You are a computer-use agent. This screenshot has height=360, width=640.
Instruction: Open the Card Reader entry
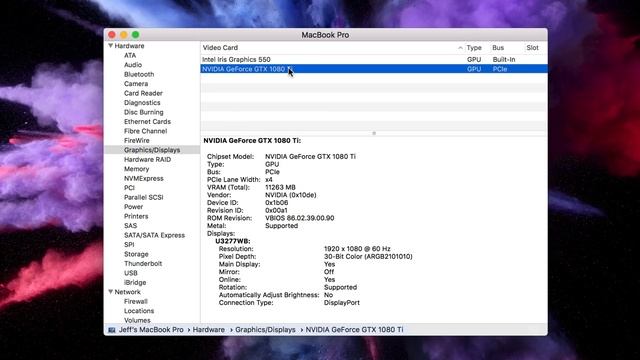pos(143,93)
